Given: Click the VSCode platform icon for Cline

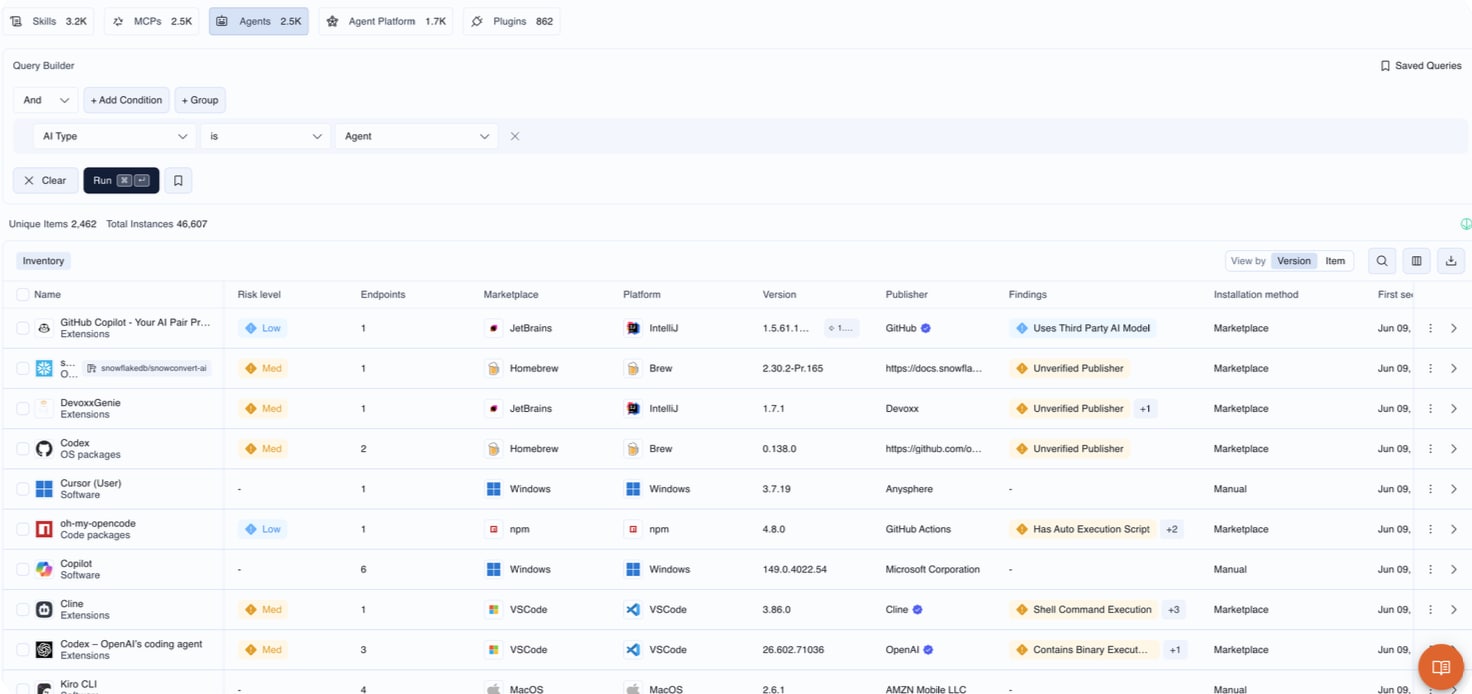Looking at the screenshot, I should 633,609.
